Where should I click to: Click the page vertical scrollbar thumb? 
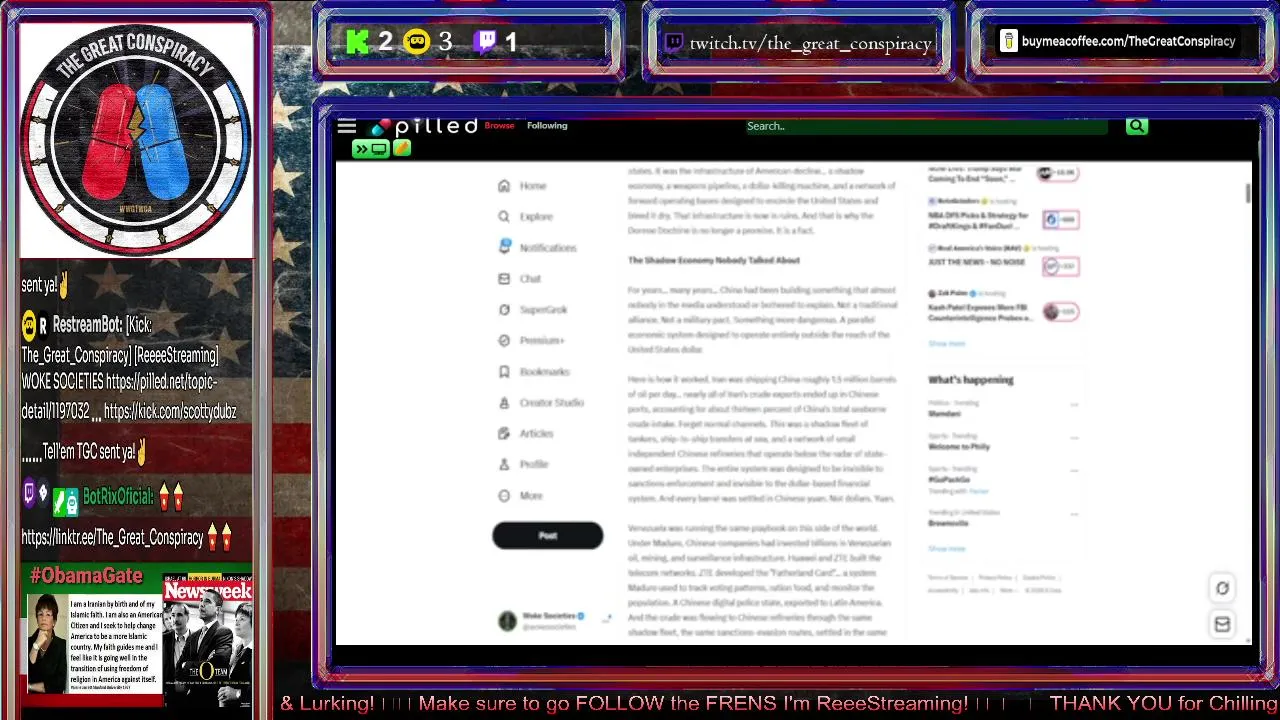point(1249,192)
